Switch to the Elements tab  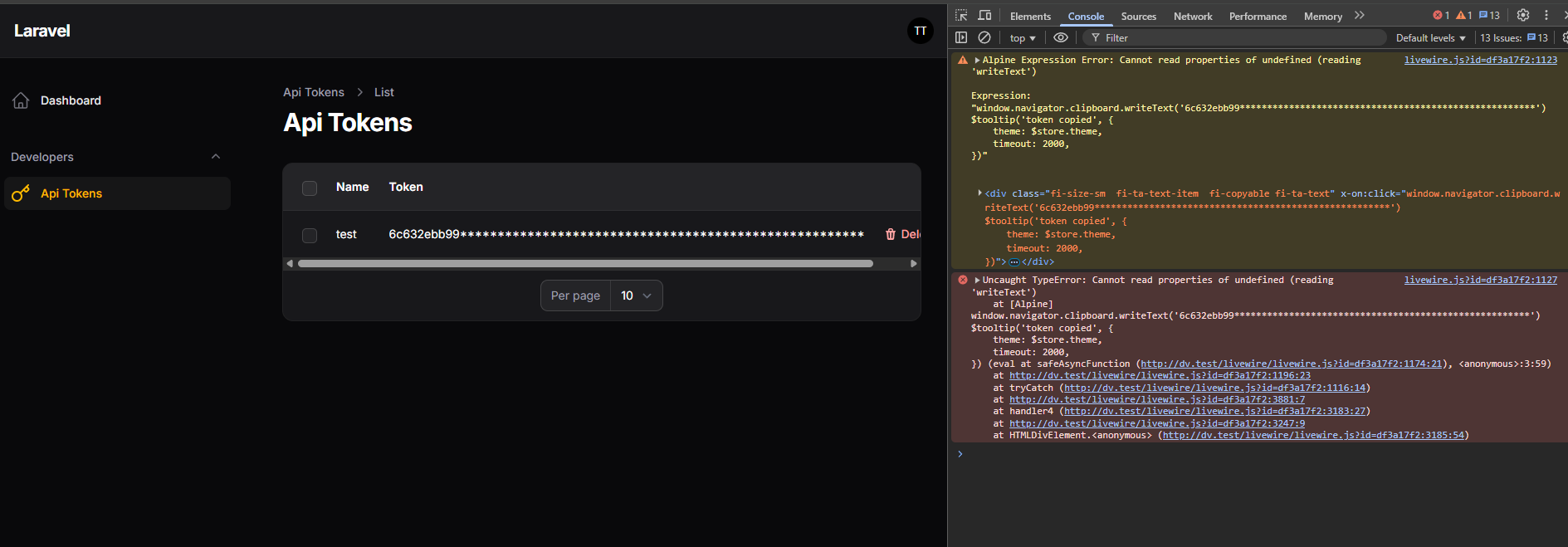[x=1030, y=17]
